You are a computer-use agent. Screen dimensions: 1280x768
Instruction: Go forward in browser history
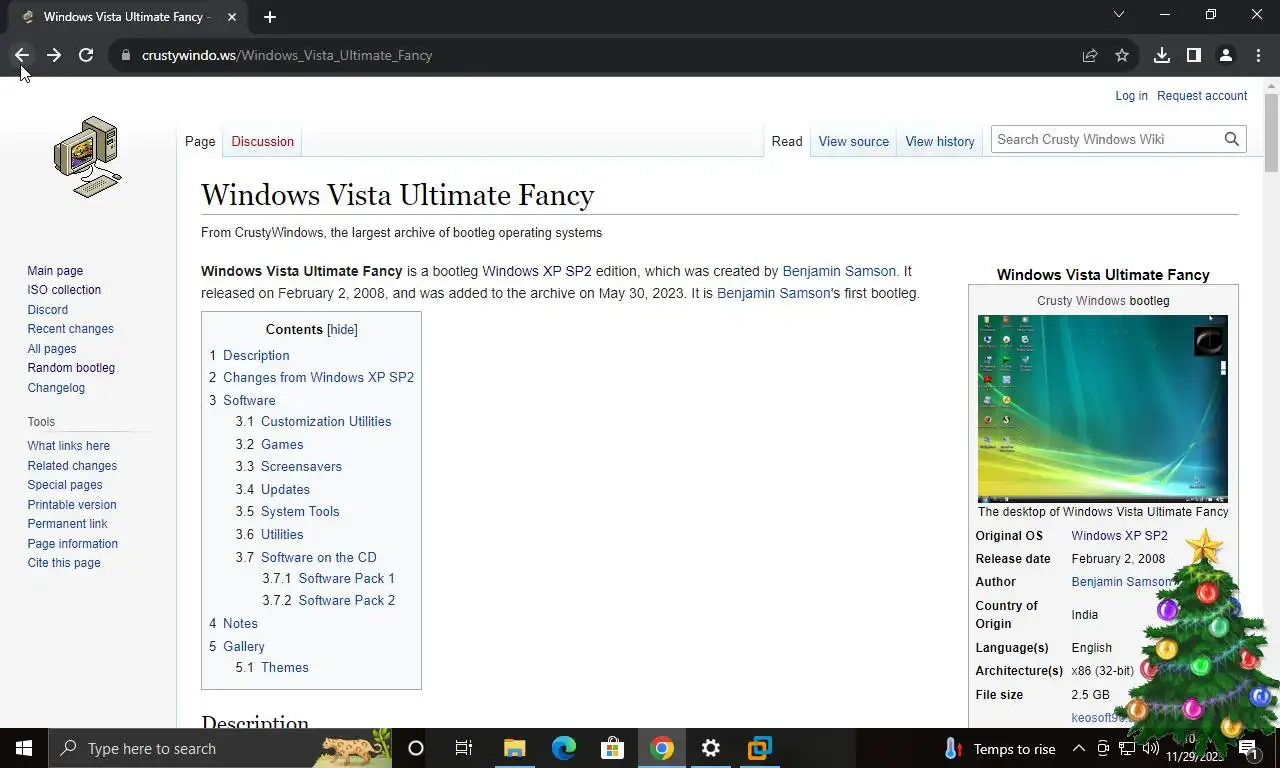pos(54,55)
